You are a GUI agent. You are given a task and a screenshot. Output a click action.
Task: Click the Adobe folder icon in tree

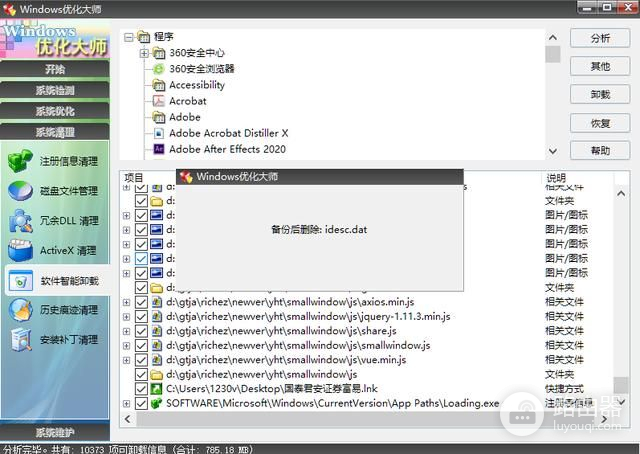click(158, 117)
